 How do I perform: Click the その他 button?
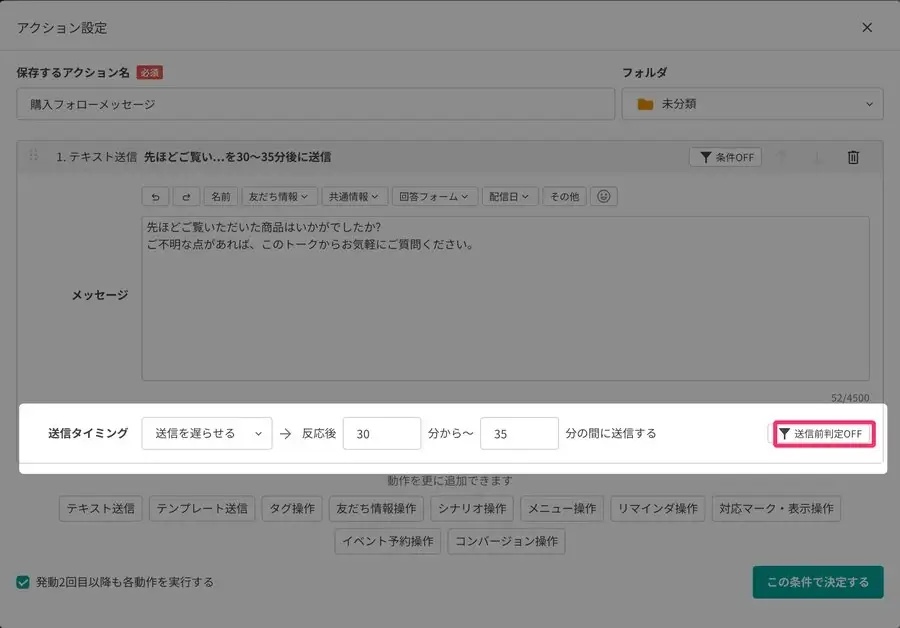(x=564, y=196)
